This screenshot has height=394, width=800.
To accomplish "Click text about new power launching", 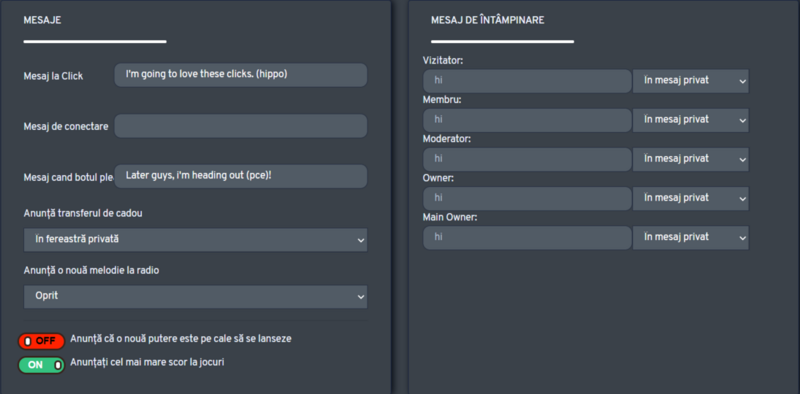I will click(x=181, y=339).
